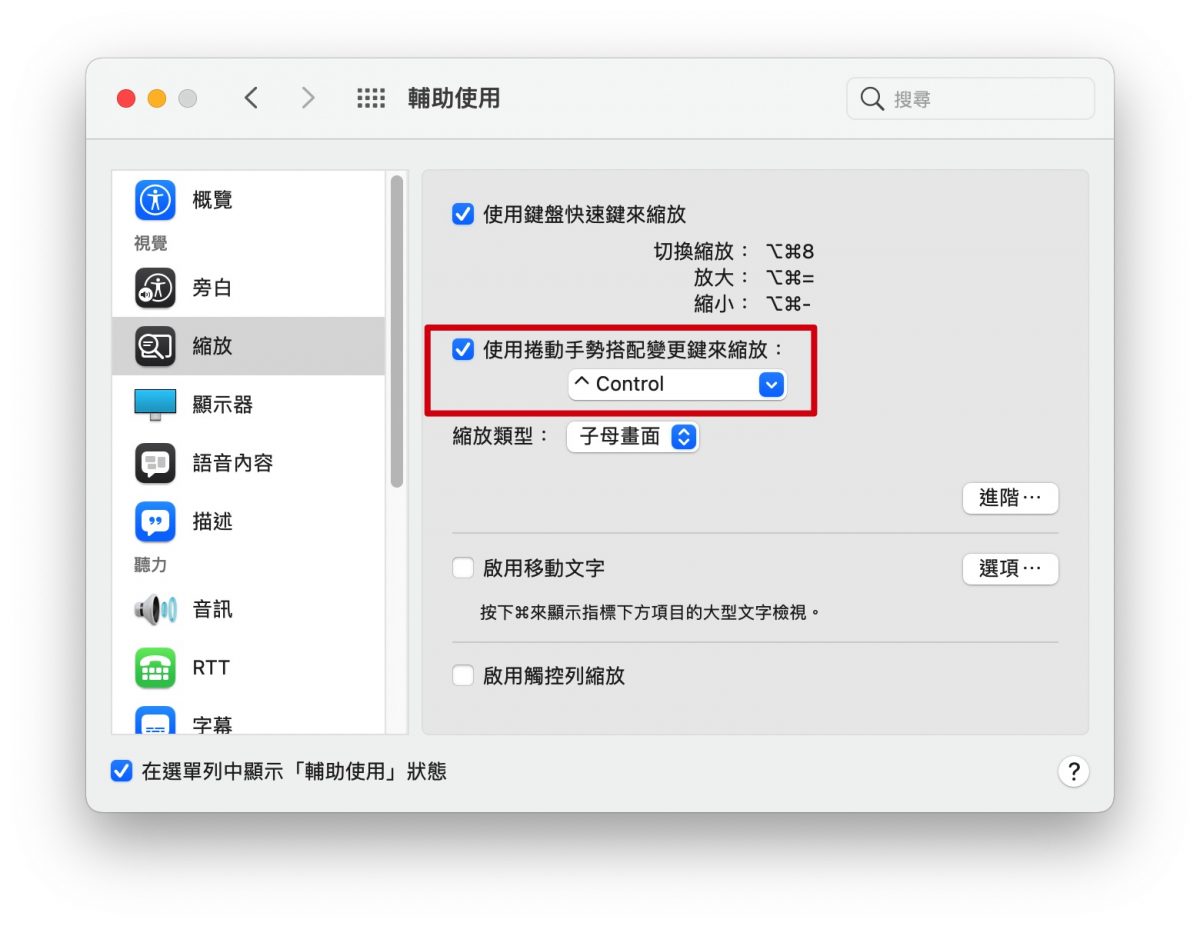Screen dimensions: 1200x926
Task: Go forward with the right arrow
Action: click(308, 98)
